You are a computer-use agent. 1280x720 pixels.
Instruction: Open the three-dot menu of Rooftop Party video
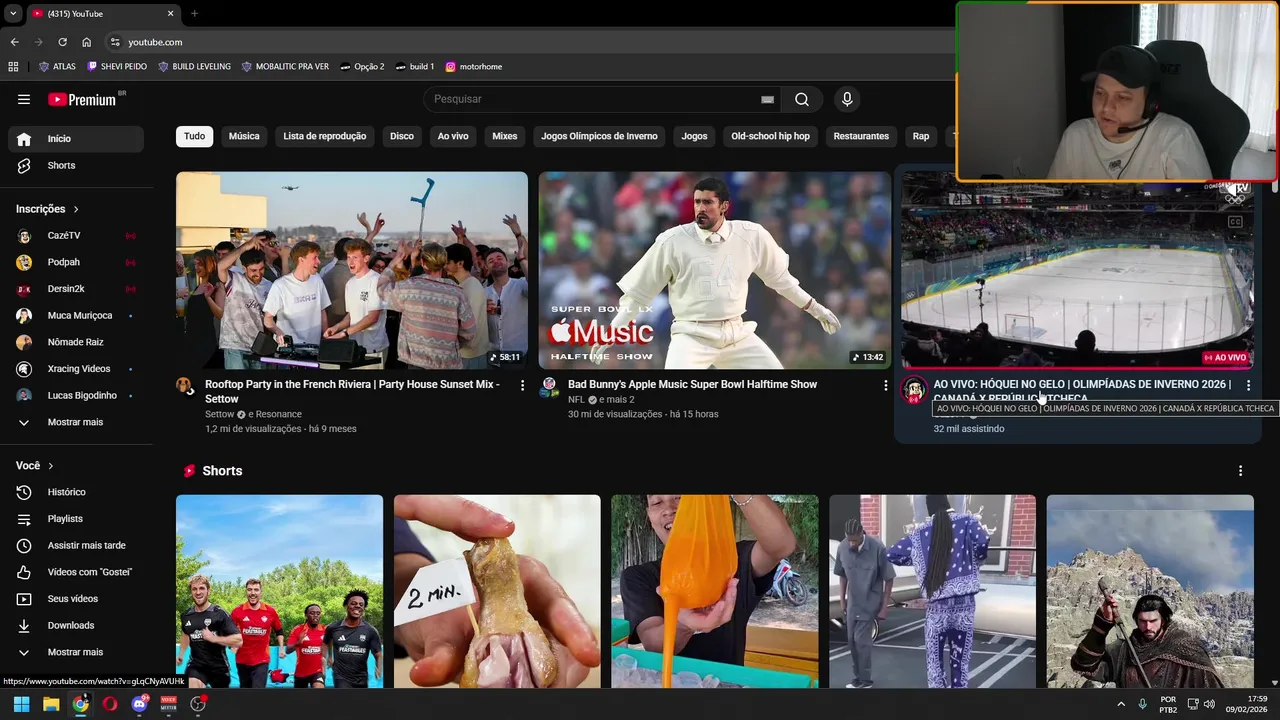522,385
